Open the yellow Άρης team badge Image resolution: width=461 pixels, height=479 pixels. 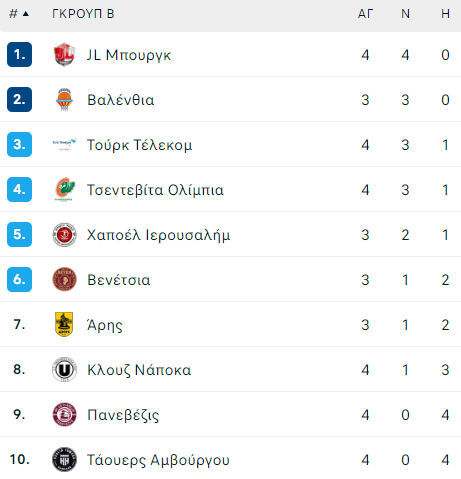point(64,324)
